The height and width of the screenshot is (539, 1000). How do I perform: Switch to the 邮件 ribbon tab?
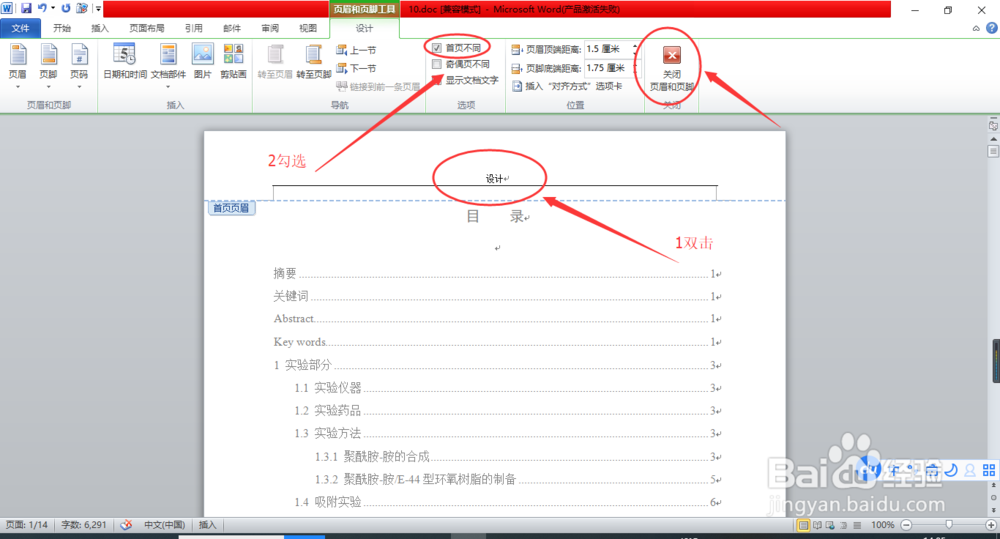(x=232, y=28)
